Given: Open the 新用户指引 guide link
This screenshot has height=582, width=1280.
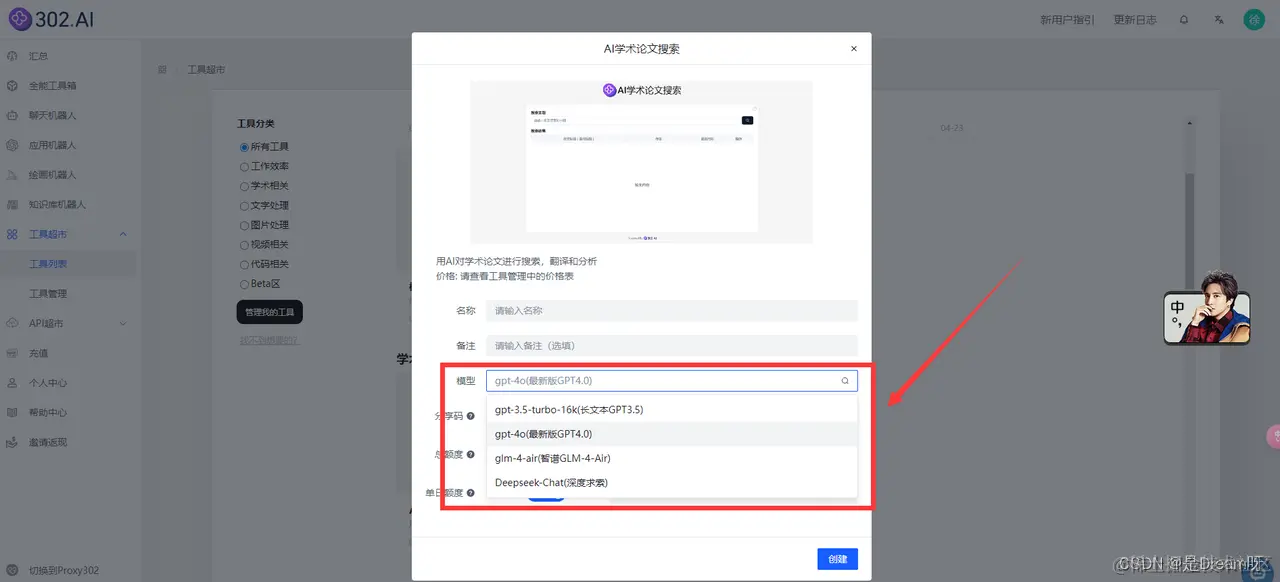Looking at the screenshot, I should pyautogui.click(x=1065, y=18).
